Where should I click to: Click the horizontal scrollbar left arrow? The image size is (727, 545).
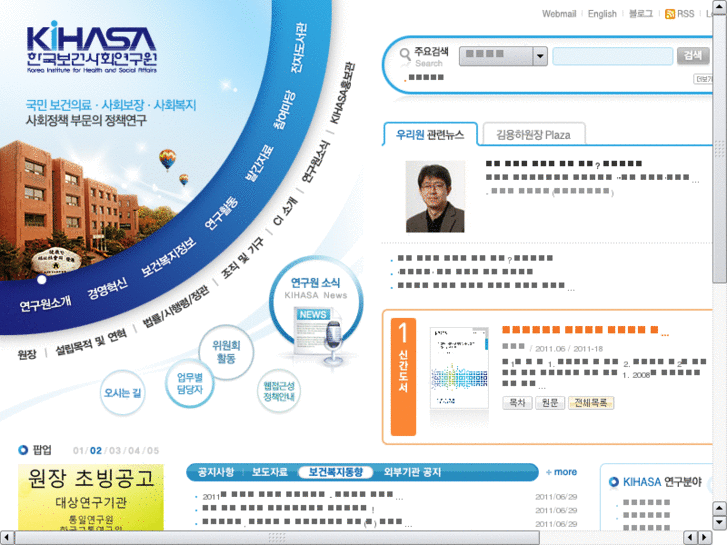pyautogui.click(x=6, y=538)
